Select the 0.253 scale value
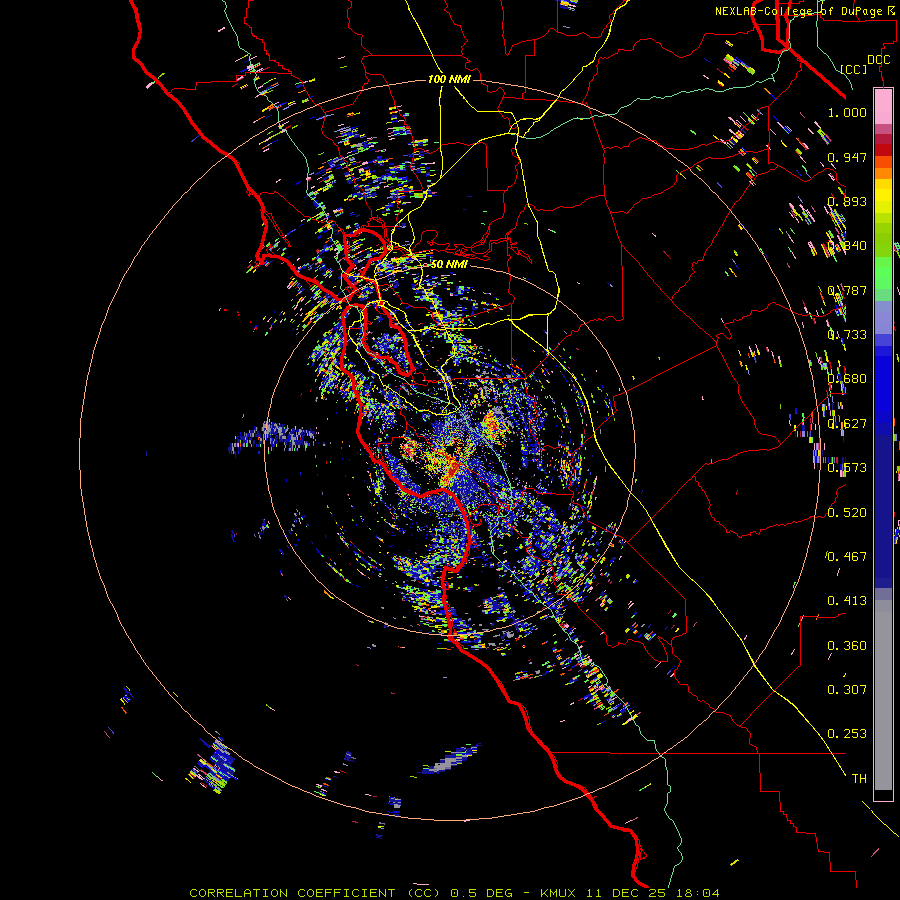Screen dimensions: 900x900 [x=847, y=734]
